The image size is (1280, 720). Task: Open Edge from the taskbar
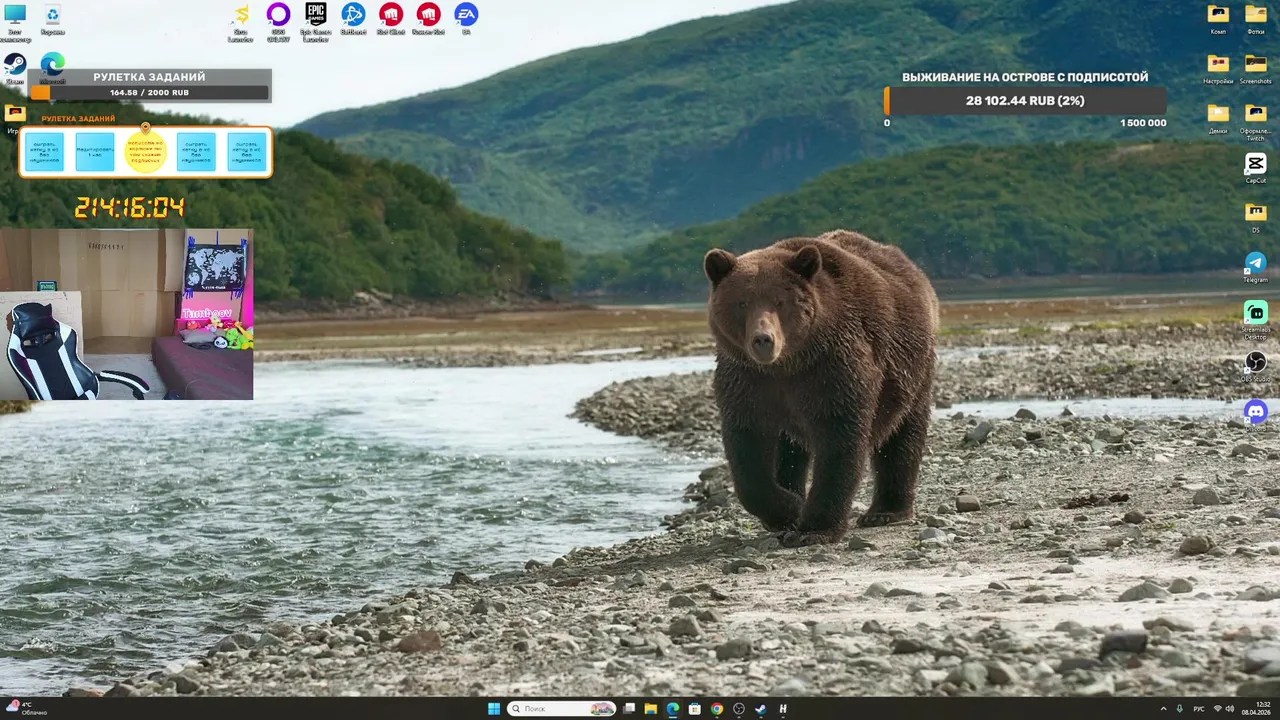[x=673, y=709]
